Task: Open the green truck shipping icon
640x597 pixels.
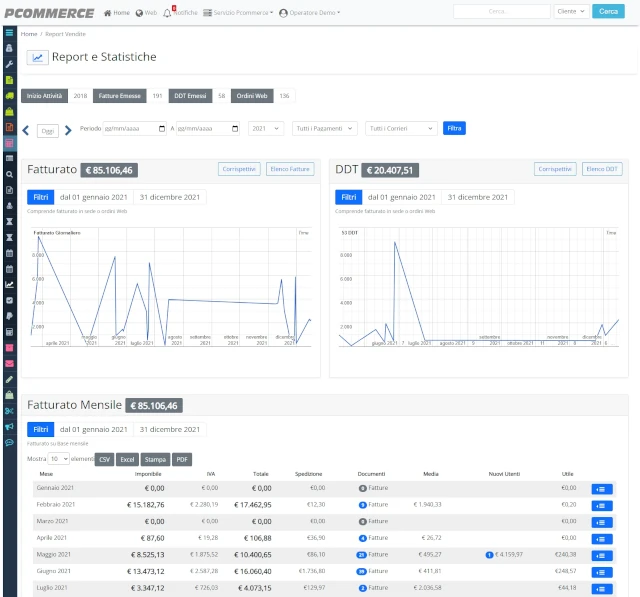Action: 9,95
